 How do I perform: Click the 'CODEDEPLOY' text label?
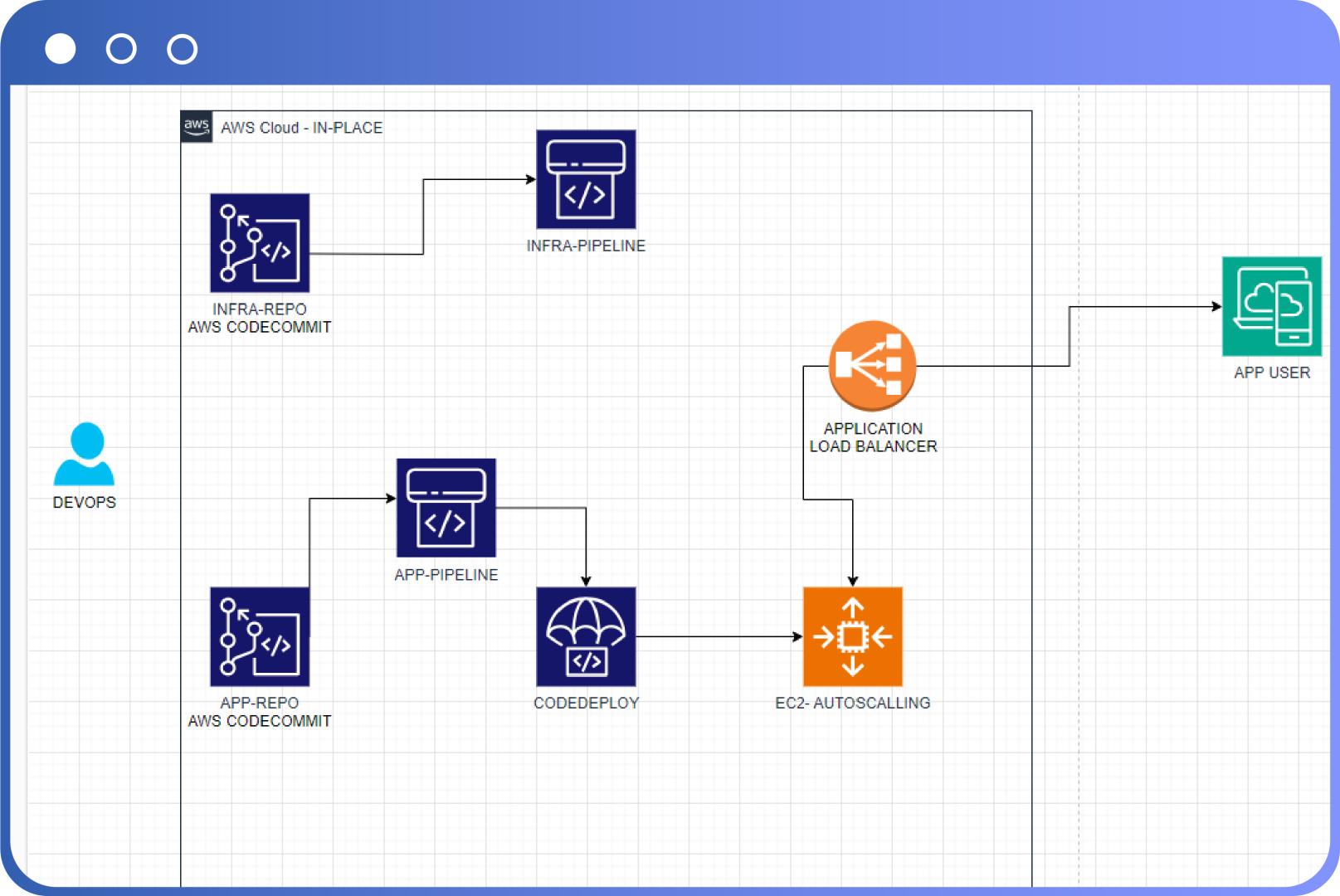click(x=586, y=703)
